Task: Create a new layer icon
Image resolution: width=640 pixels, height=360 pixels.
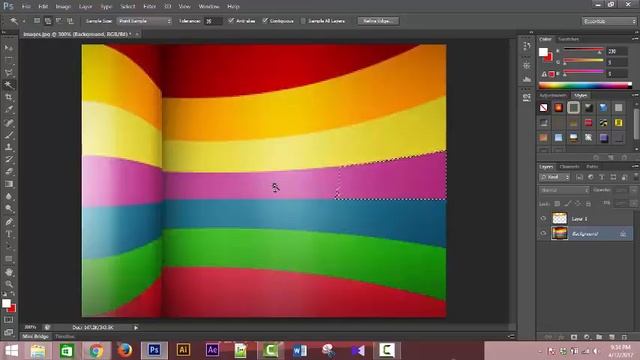Action: [611, 337]
